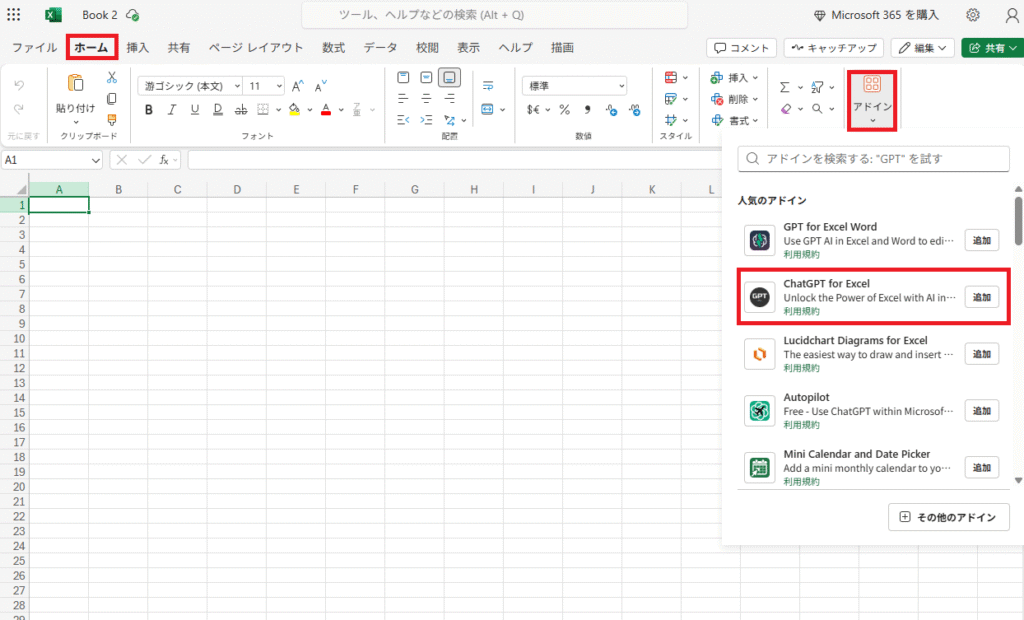Image resolution: width=1024 pixels, height=620 pixels.
Task: Click the formula bar input
Action: (455, 160)
